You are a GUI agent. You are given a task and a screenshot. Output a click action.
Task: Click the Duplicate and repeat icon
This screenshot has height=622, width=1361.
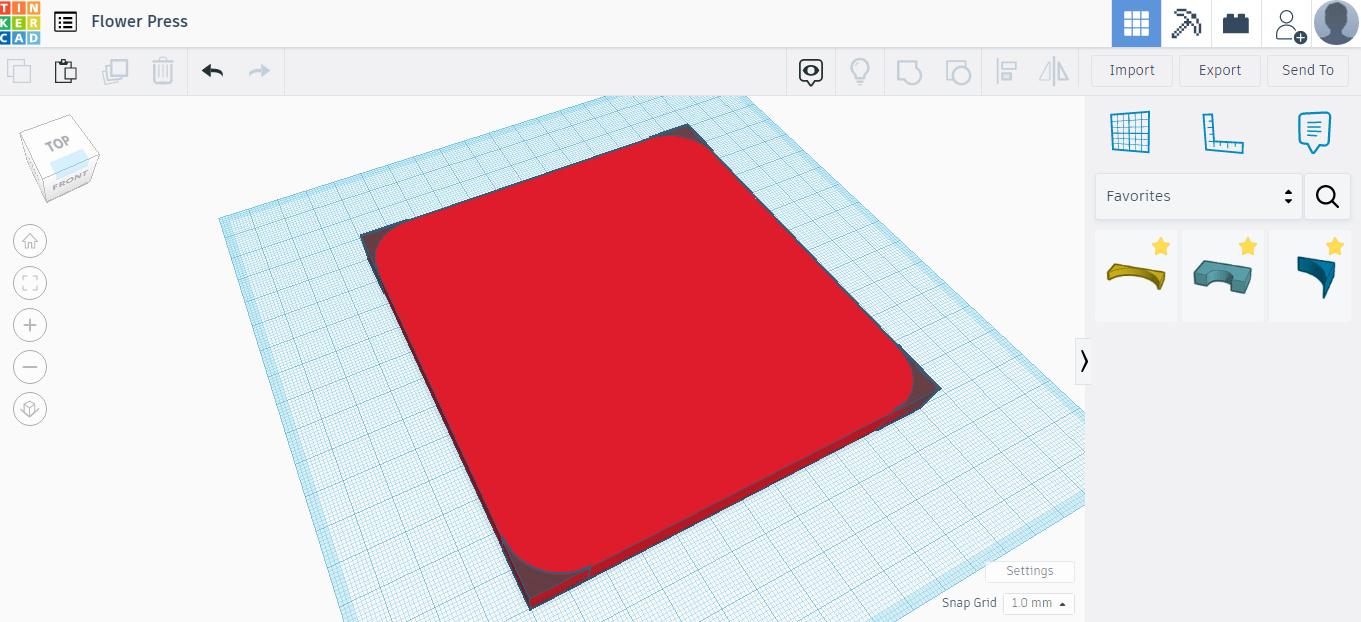point(115,71)
